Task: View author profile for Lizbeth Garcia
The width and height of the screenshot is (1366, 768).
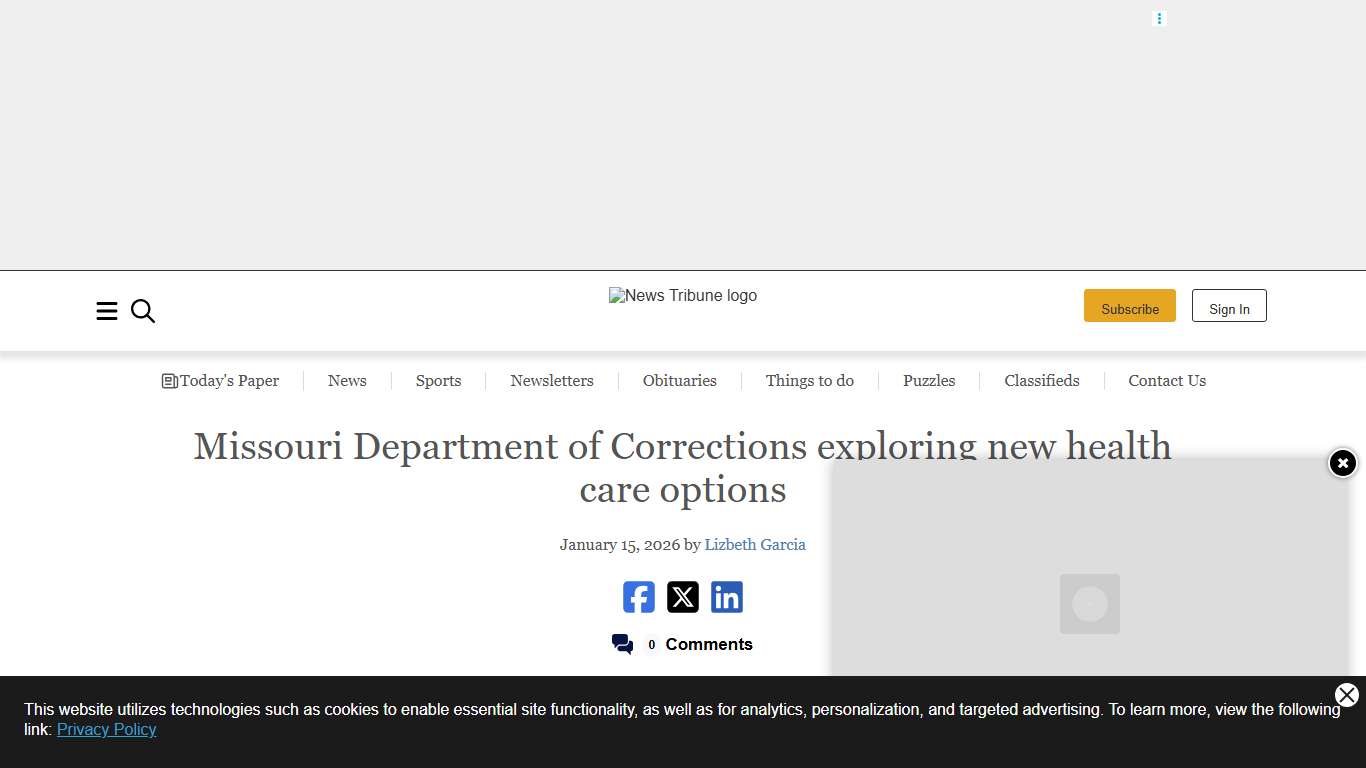Action: pos(755,544)
